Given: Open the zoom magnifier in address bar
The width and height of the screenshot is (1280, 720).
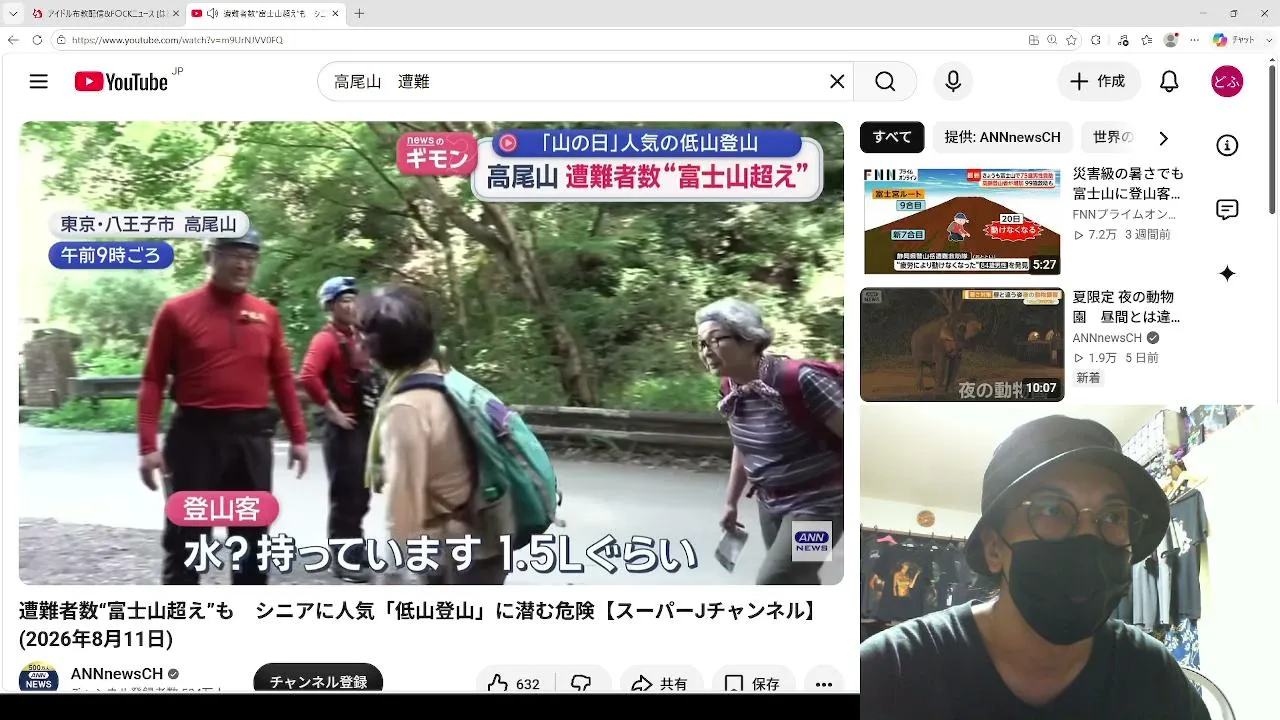Looking at the screenshot, I should [1052, 40].
